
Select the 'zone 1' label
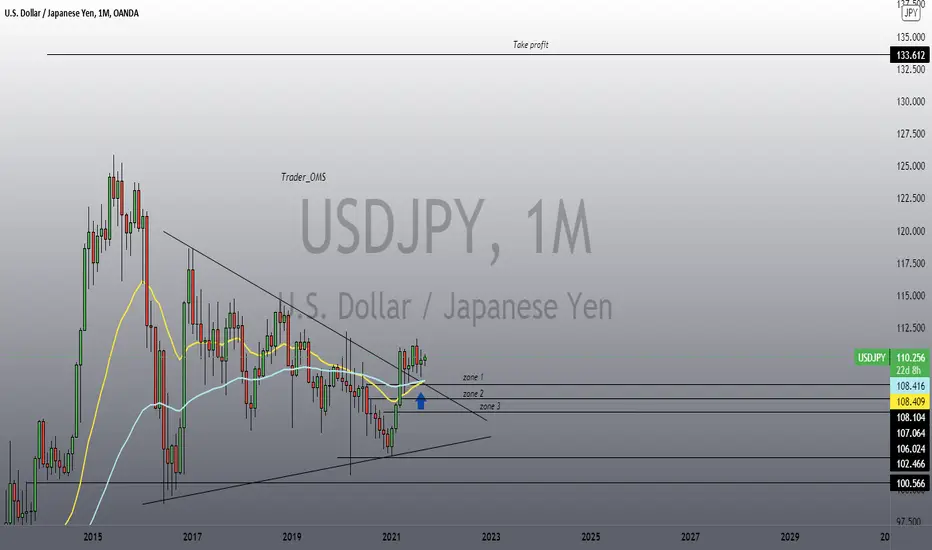[473, 377]
